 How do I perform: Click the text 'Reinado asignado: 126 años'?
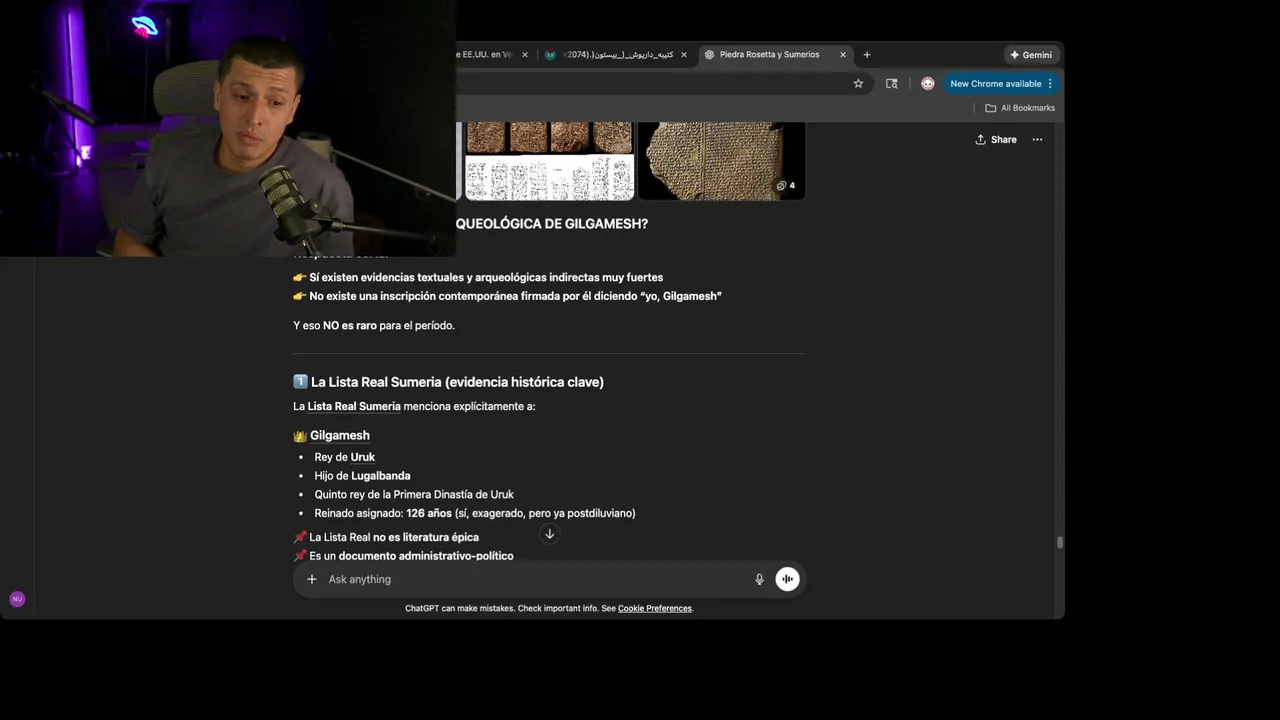coord(383,513)
